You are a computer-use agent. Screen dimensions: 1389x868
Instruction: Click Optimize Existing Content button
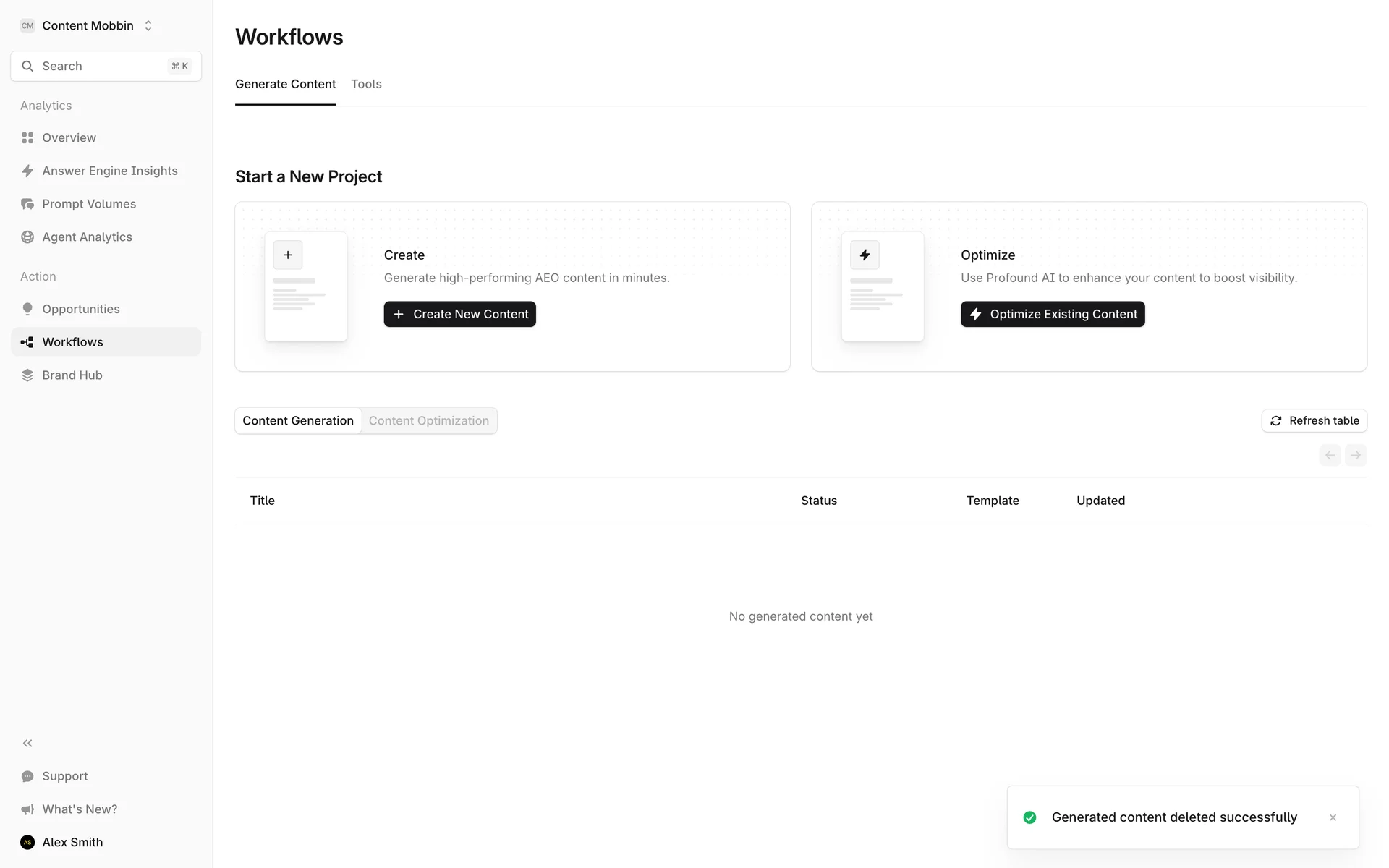coord(1053,314)
